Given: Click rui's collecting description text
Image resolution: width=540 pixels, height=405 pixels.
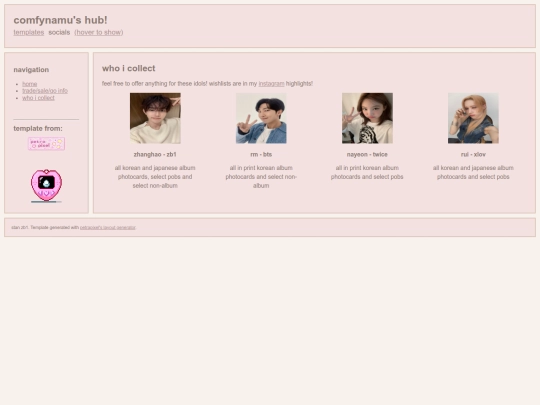Looking at the screenshot, I should [473, 172].
